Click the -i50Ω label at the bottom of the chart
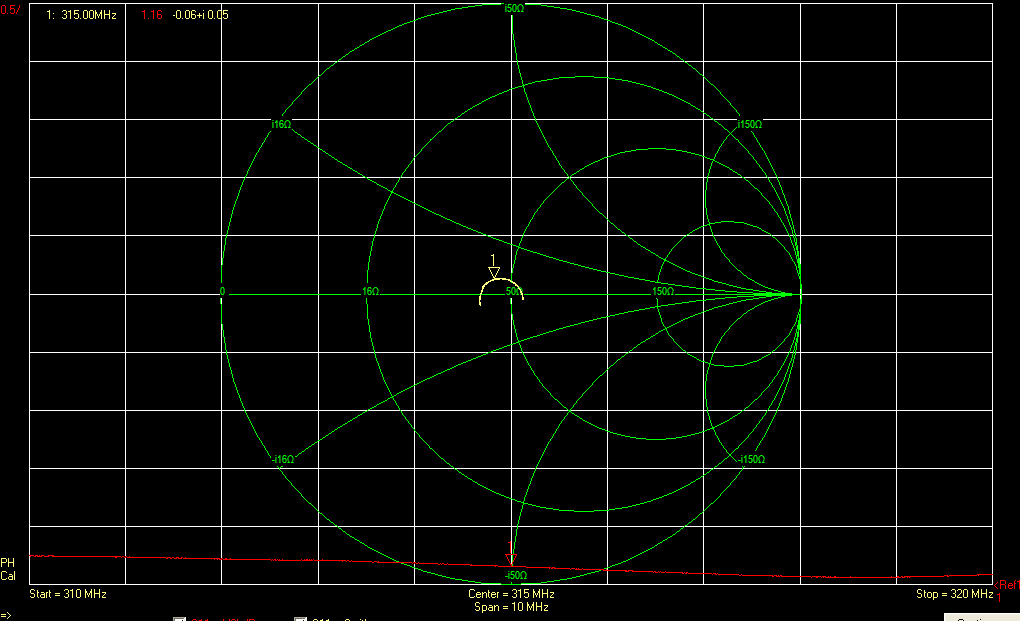The image size is (1020, 621). [516, 575]
